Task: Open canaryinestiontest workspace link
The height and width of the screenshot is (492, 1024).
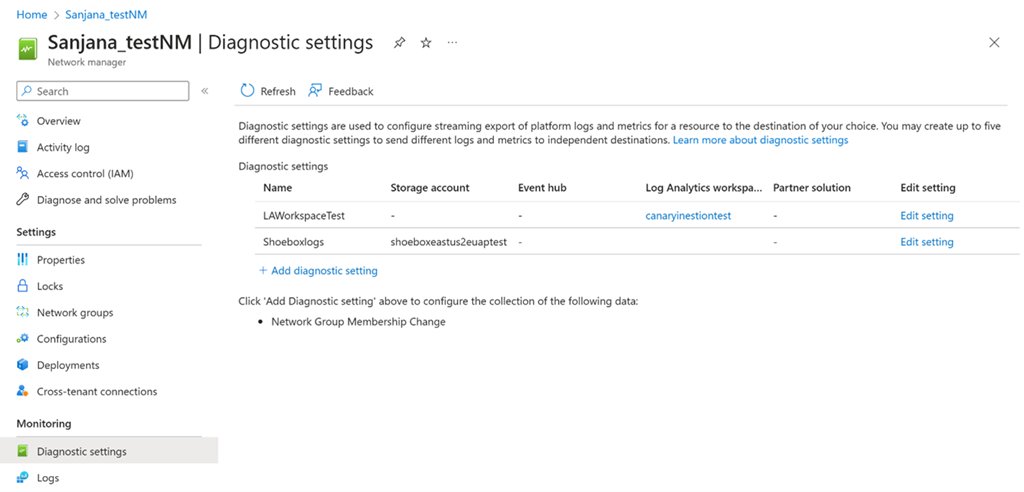Action: pos(688,216)
